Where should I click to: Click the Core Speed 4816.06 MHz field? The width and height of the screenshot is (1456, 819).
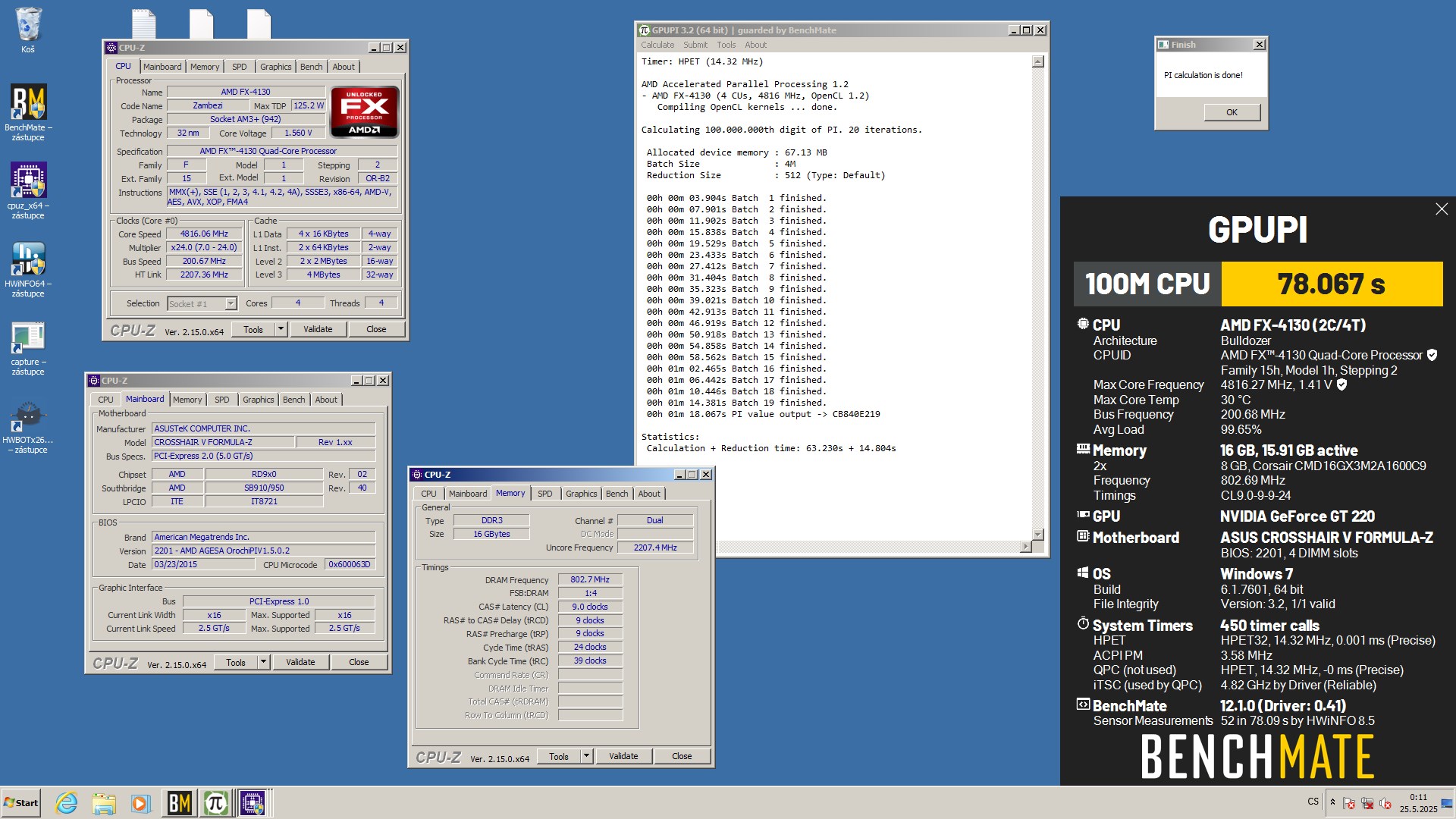click(204, 234)
